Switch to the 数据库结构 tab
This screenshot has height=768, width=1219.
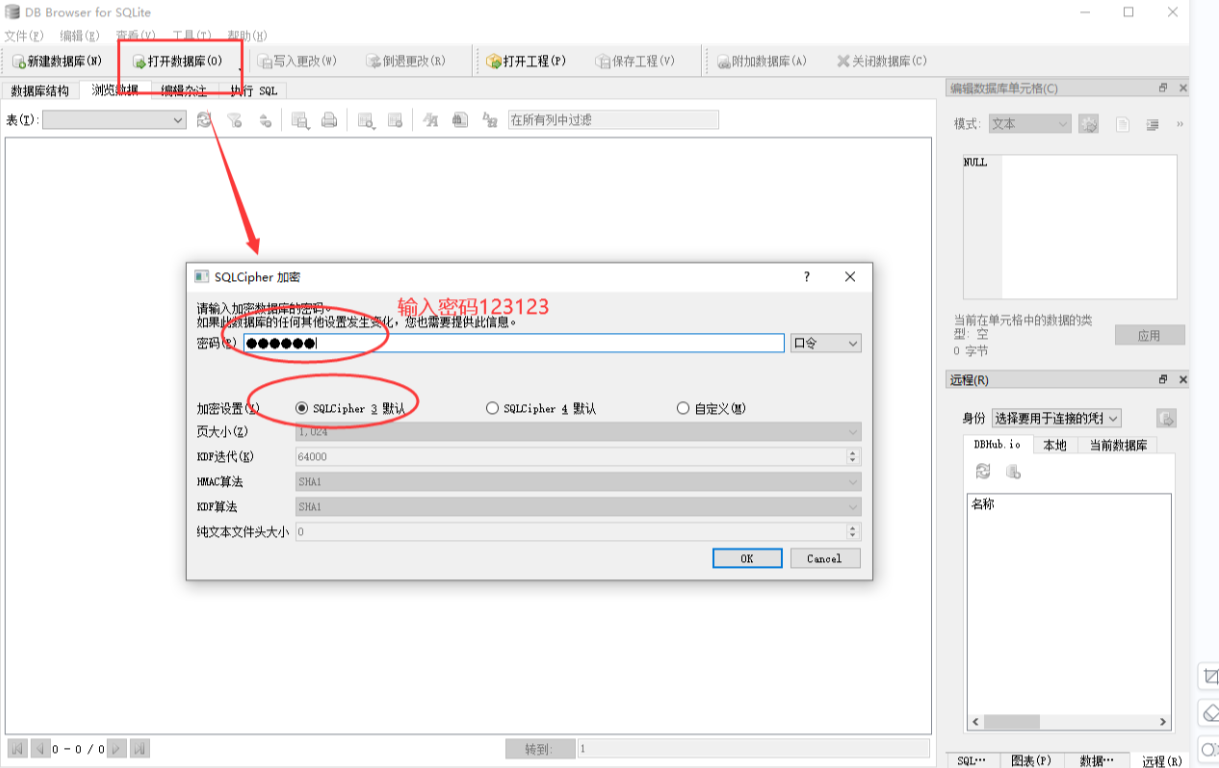point(40,91)
